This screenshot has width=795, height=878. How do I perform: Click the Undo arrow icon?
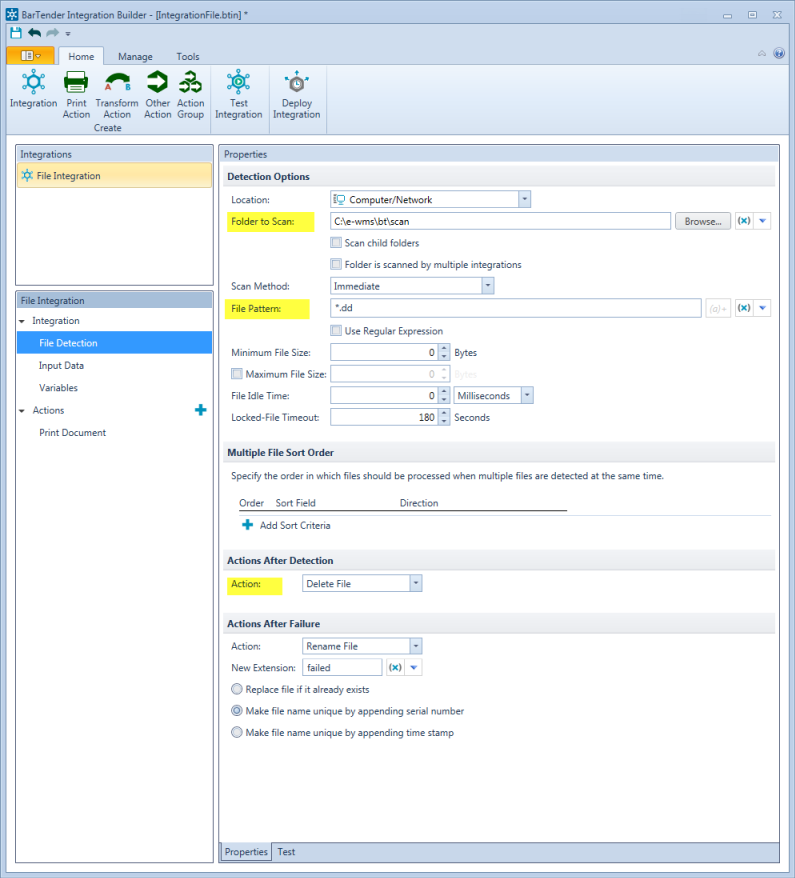pyautogui.click(x=35, y=32)
